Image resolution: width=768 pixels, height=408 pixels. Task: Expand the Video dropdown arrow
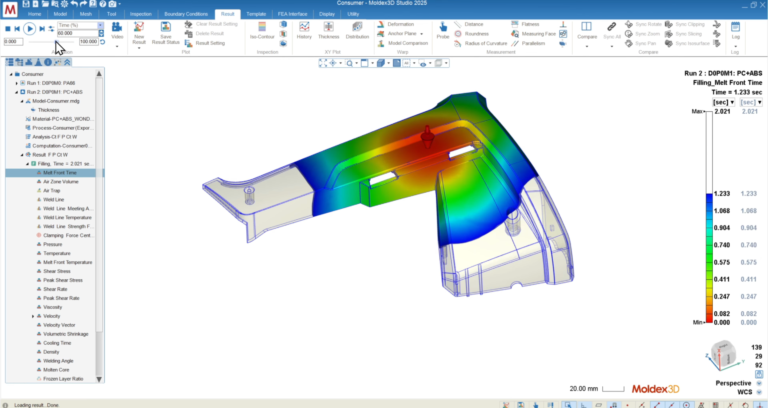[117, 47]
